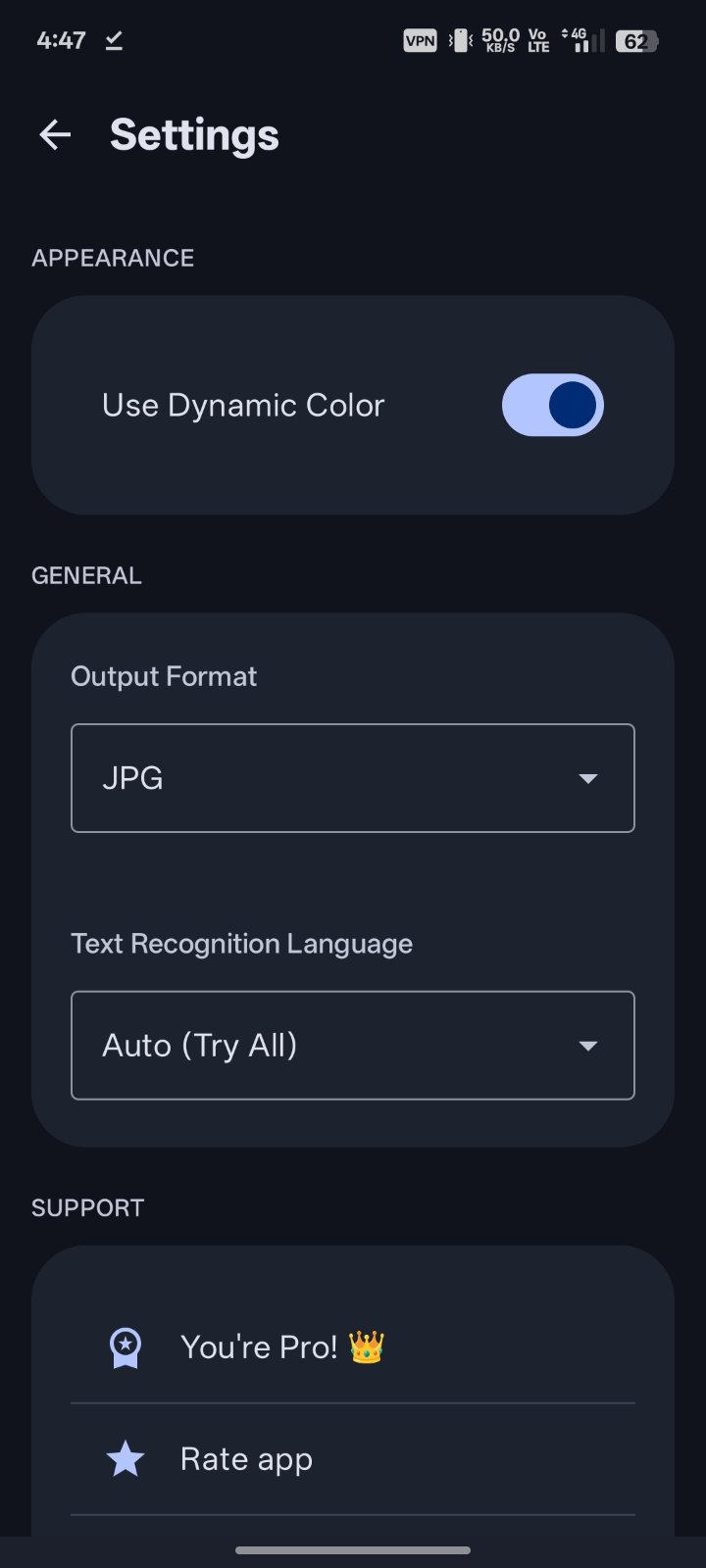Click the arrow in the language field
706x1568 pixels.
point(587,1046)
